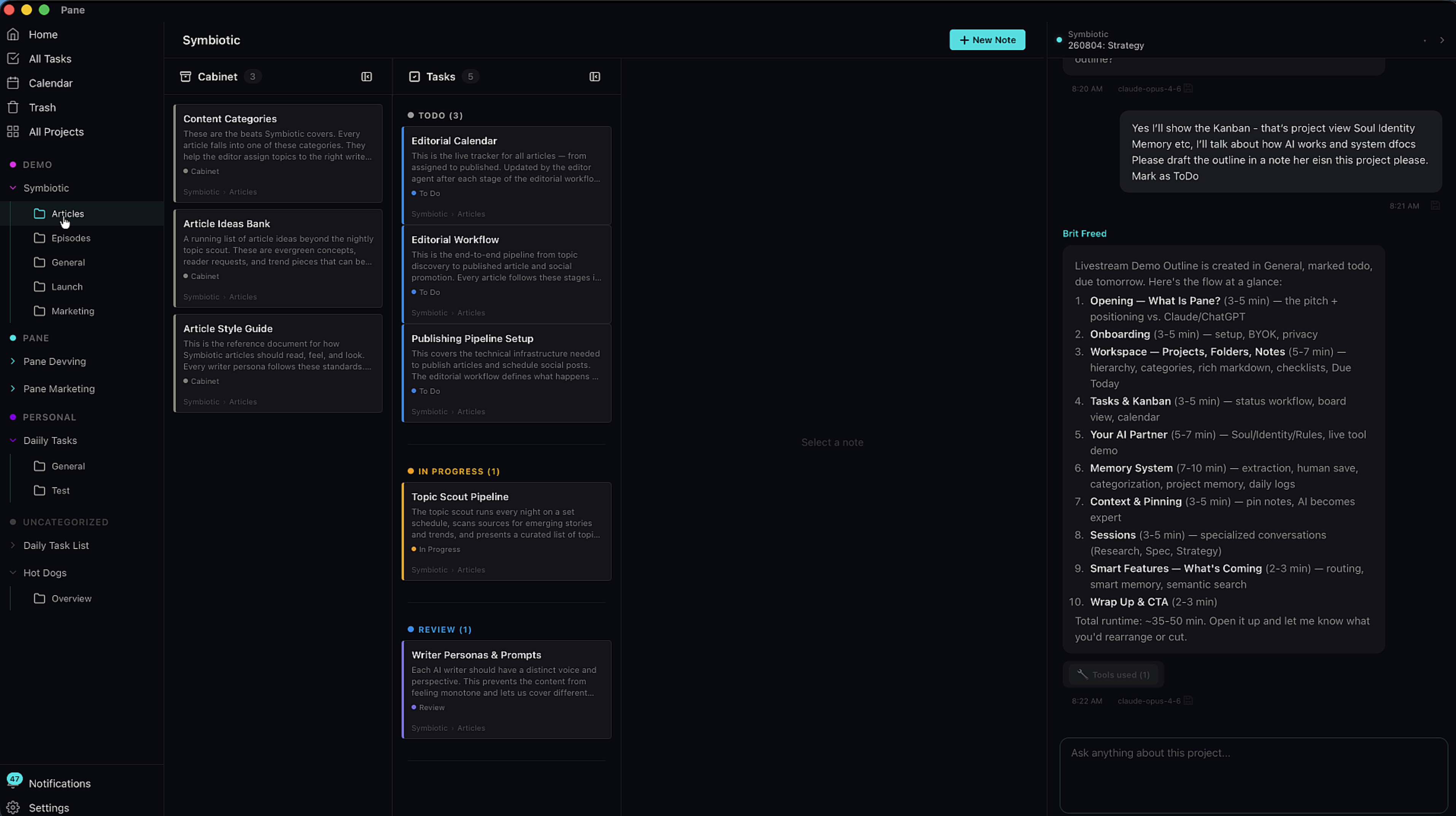This screenshot has width=1456, height=816.
Task: Click the save icon beside 8:20 AM claude-opus-4-6
Action: click(x=1188, y=89)
